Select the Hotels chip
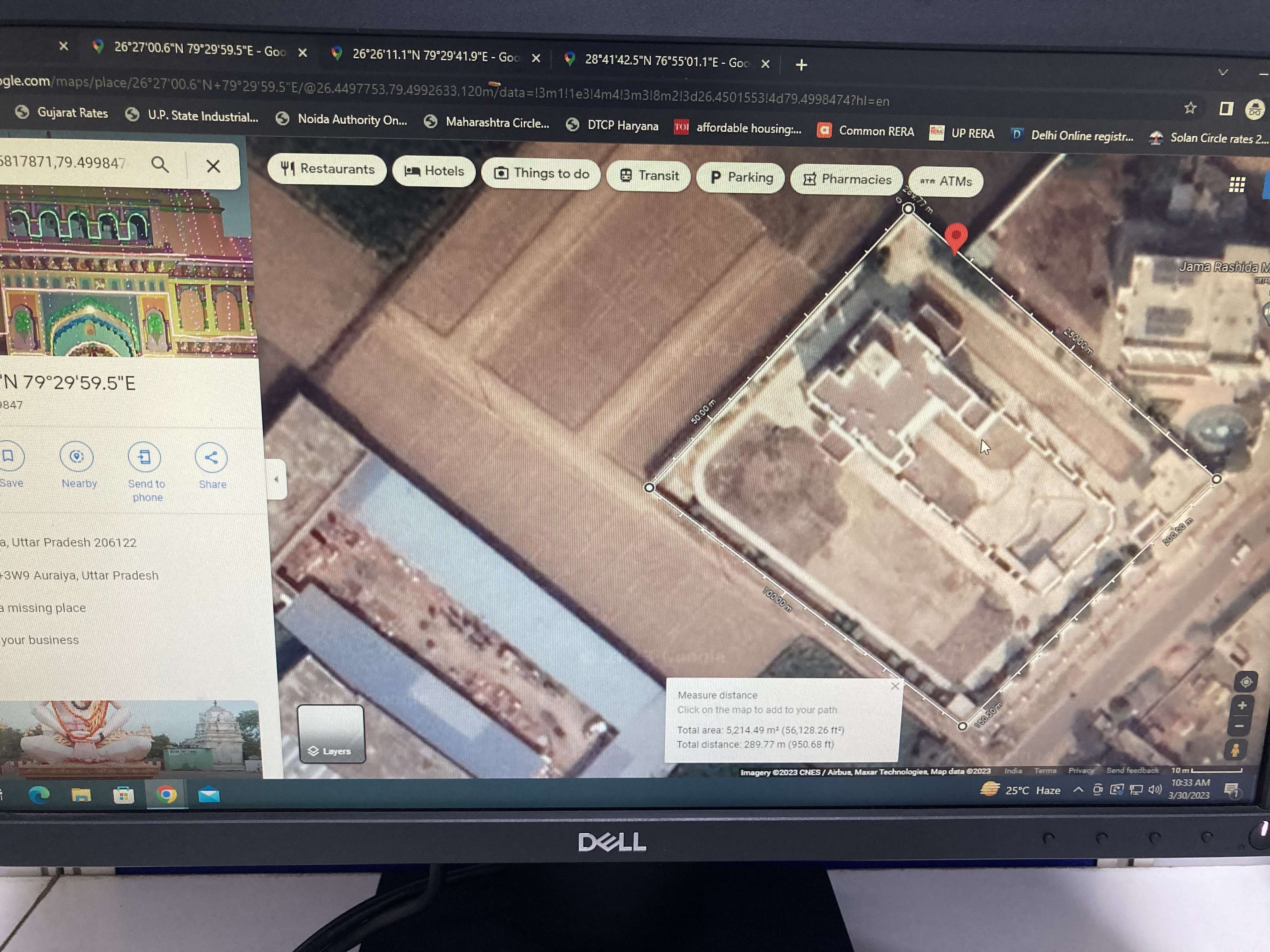The image size is (1270, 952). click(434, 171)
